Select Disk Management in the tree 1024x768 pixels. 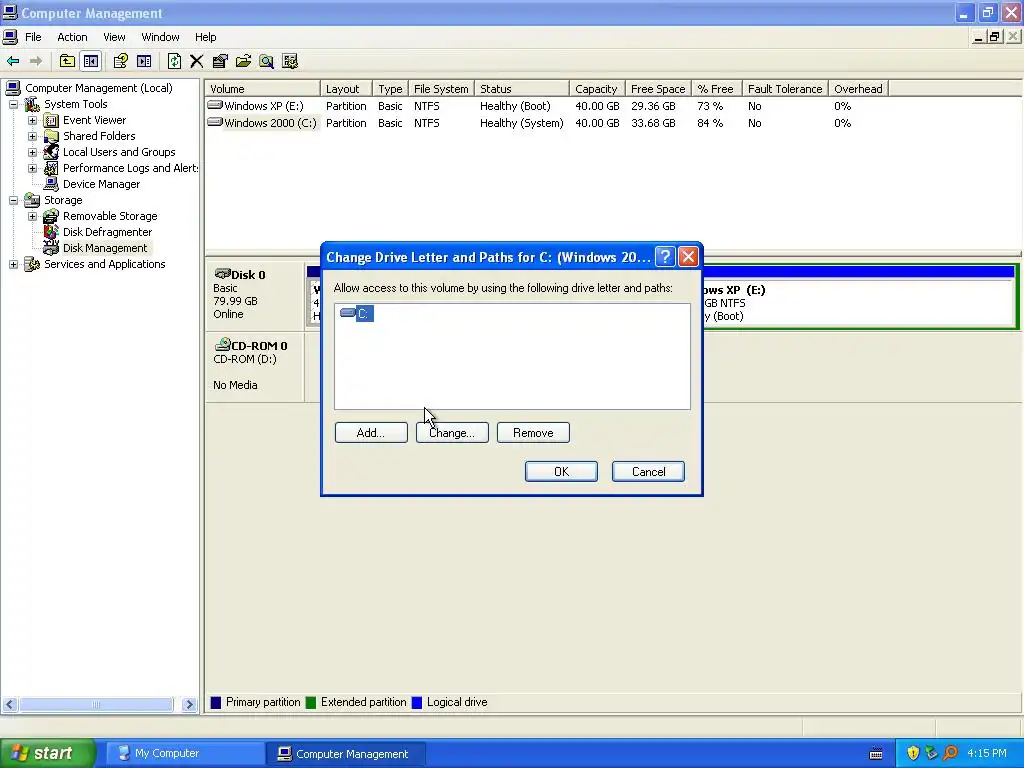[x=105, y=248]
